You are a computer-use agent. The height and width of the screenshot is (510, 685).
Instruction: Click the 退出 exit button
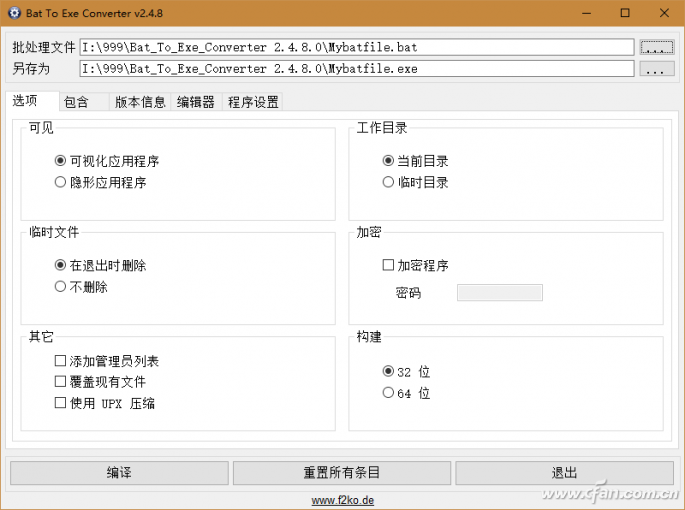click(564, 472)
